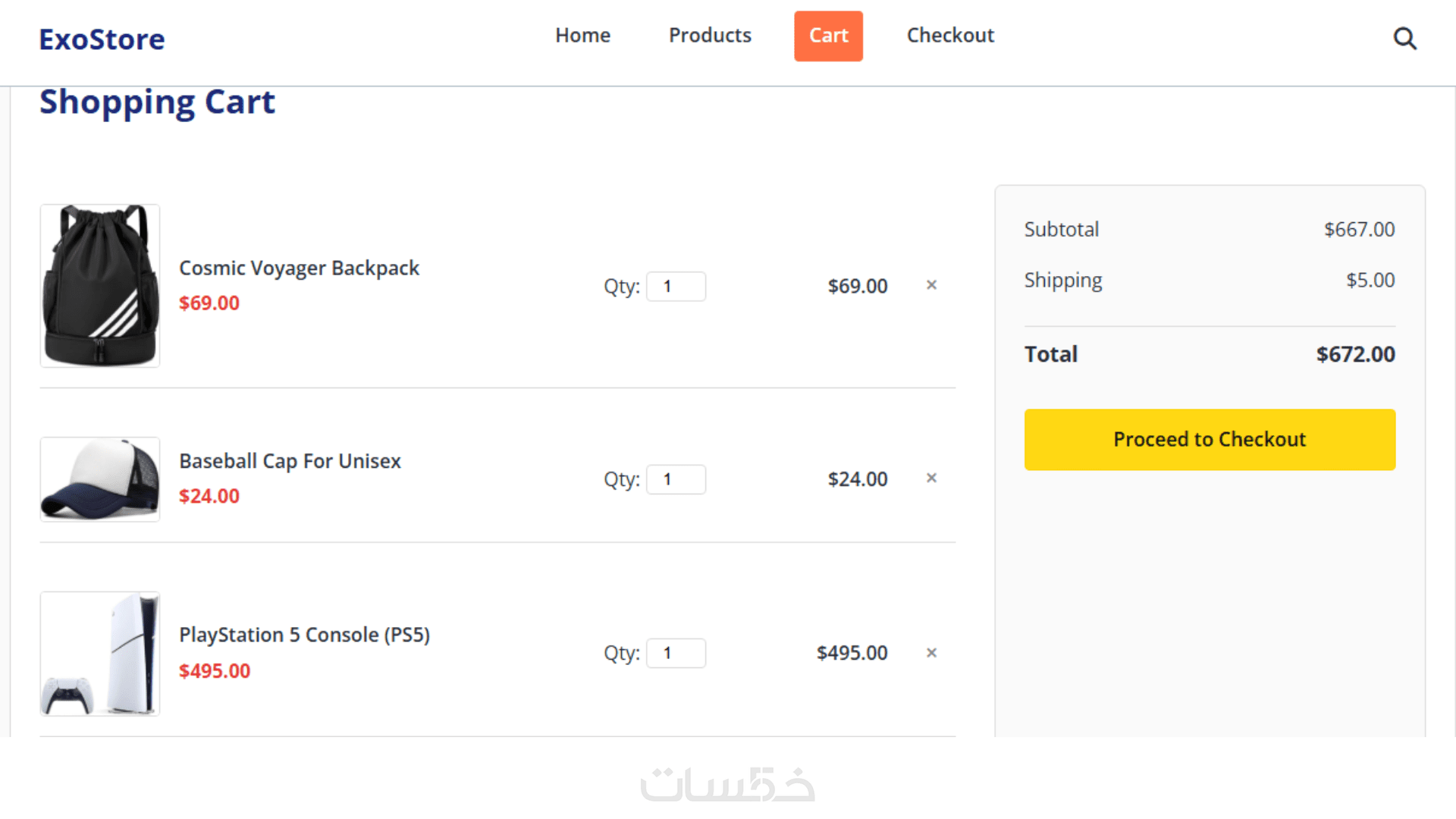1456x819 pixels.
Task: Focus the baseball cap quantity input
Action: point(676,479)
